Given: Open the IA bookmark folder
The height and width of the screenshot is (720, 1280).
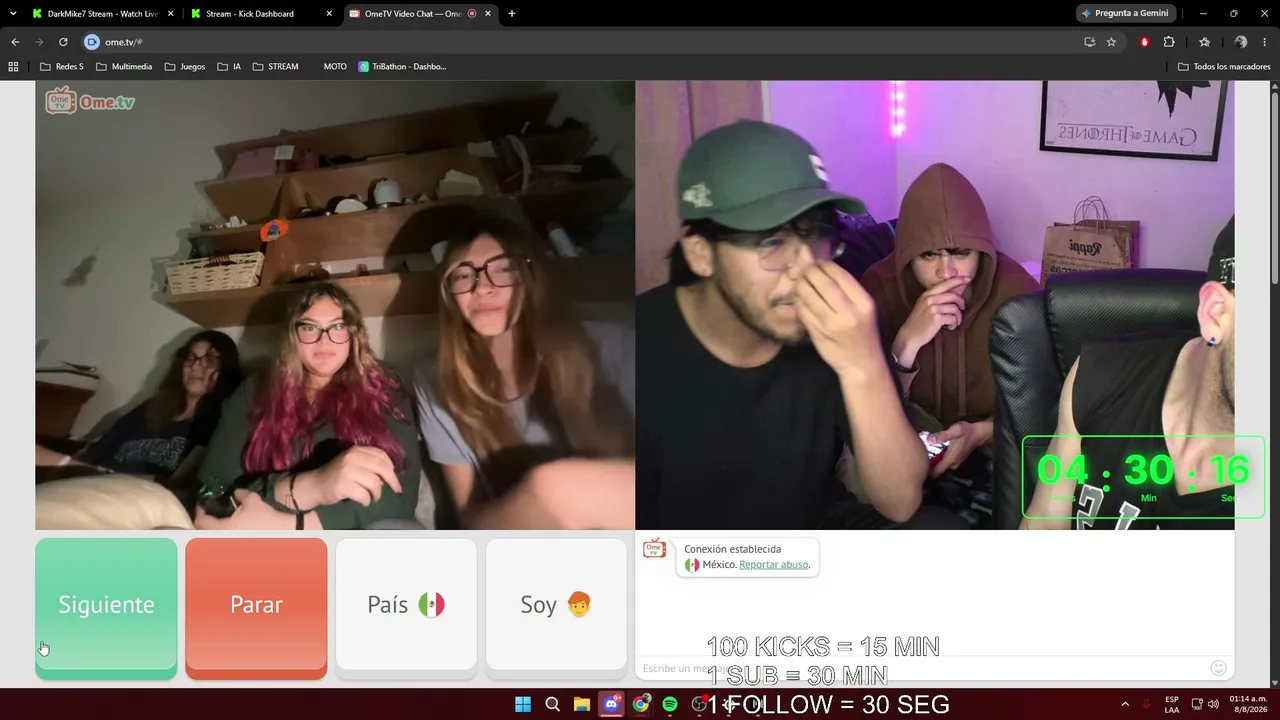Looking at the screenshot, I should coord(229,67).
